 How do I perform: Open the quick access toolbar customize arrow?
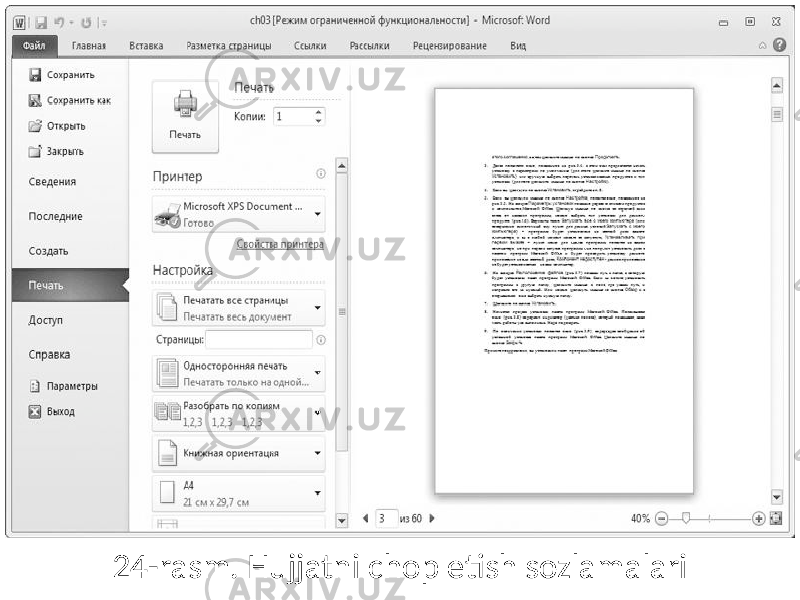coord(104,22)
